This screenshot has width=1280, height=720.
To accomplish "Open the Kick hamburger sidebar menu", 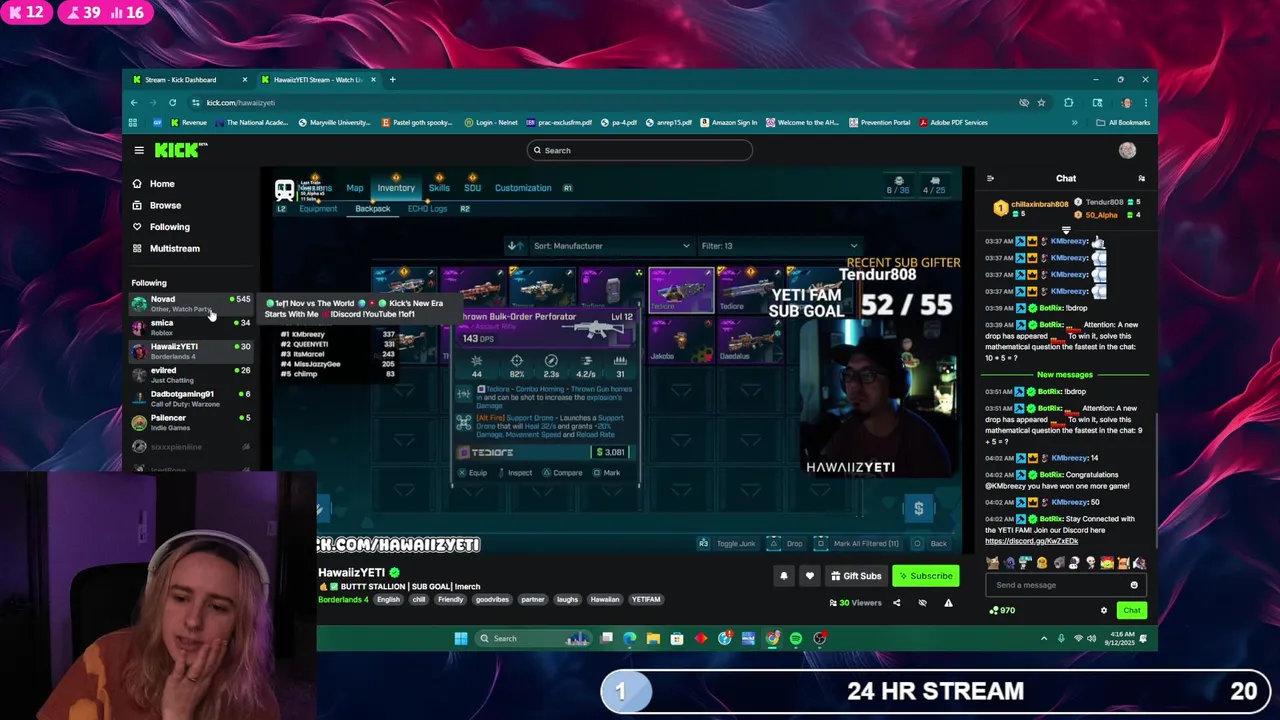I will [x=139, y=150].
